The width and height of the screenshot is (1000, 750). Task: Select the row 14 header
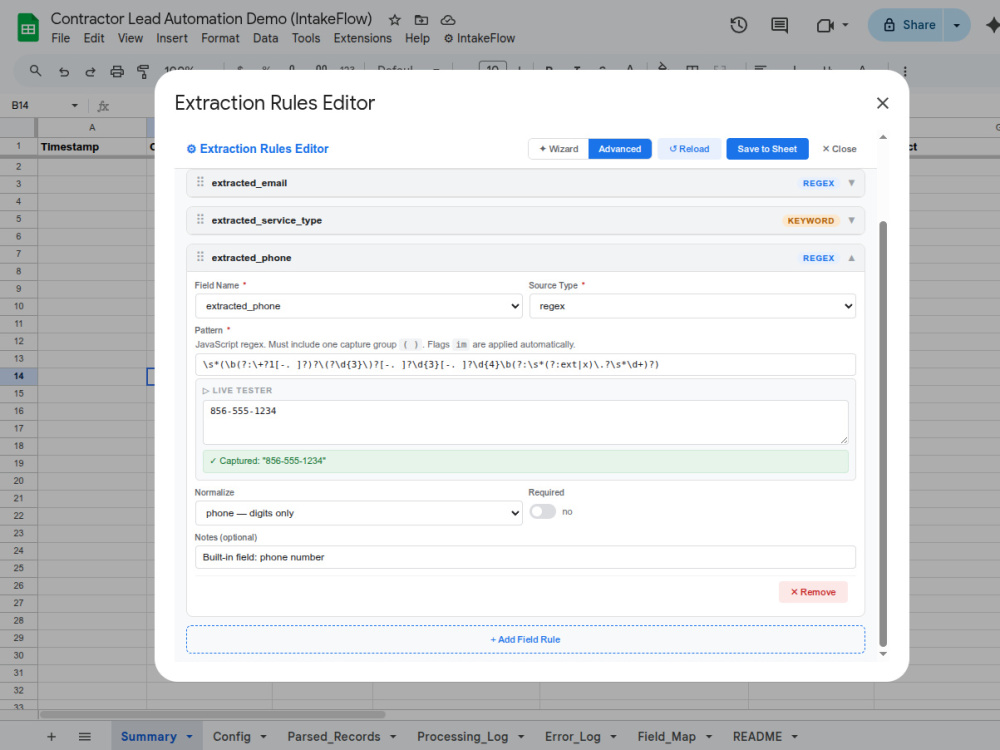[x=18, y=376]
